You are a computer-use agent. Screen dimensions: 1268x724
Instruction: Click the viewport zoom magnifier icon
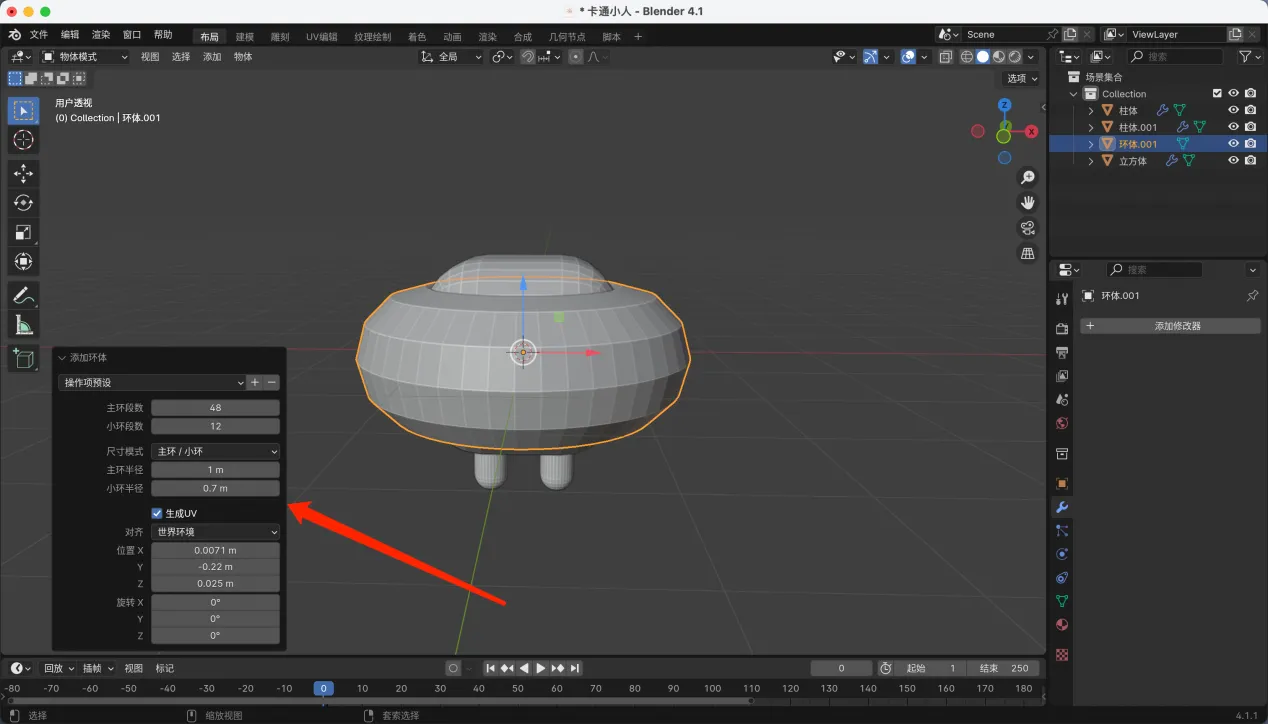[x=1027, y=177]
